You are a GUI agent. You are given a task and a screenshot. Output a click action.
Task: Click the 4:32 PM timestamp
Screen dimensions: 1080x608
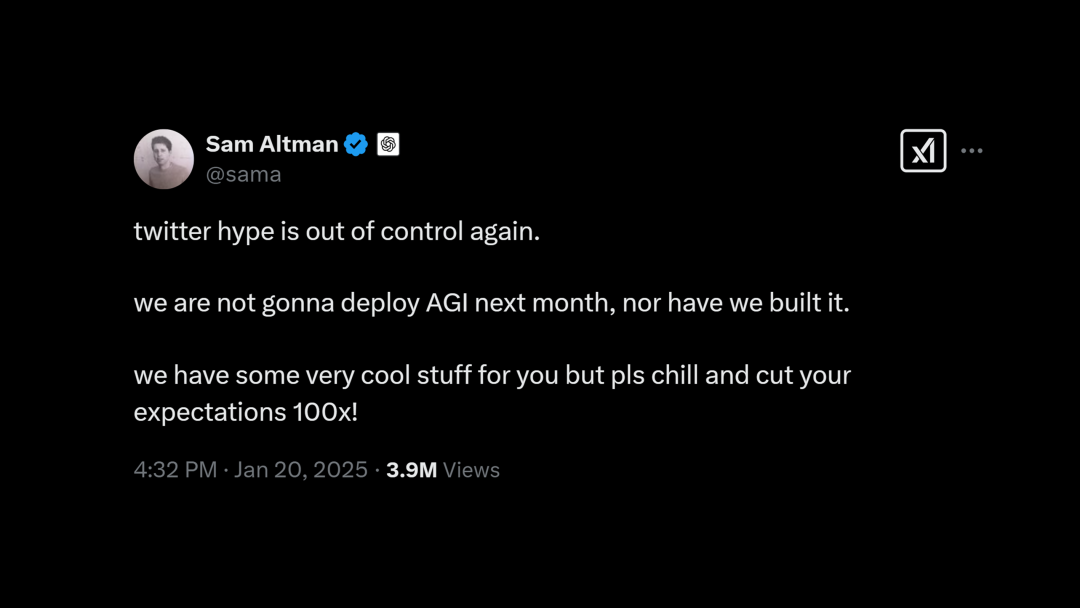(176, 470)
